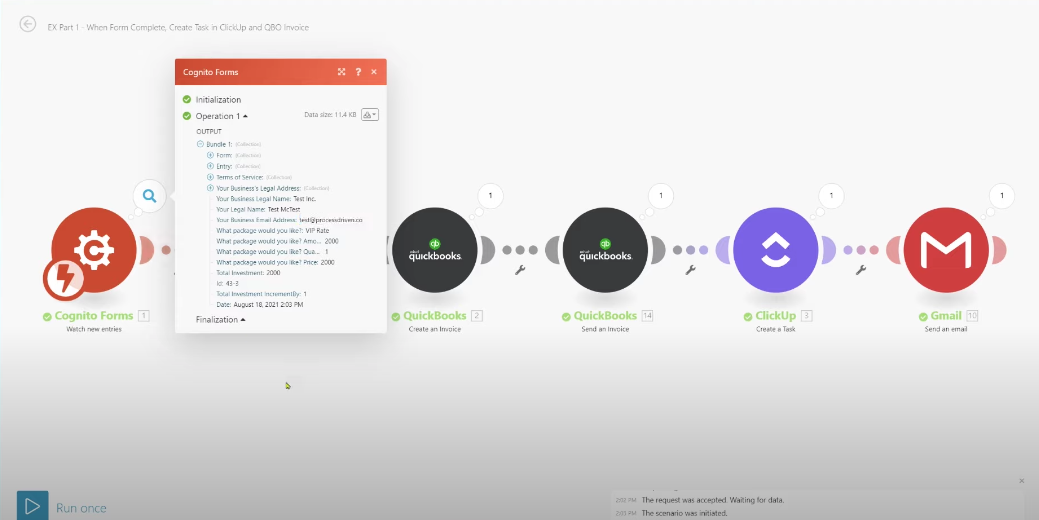Open the magnifier bubble on Cognito Forms
1039x520 pixels.
coord(150,196)
